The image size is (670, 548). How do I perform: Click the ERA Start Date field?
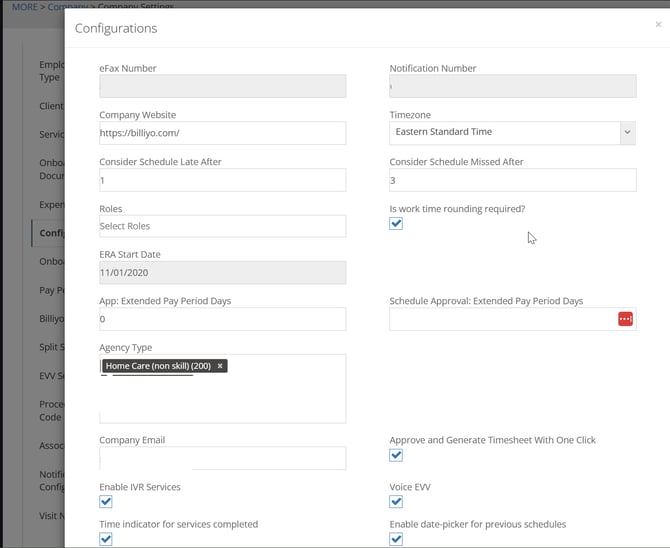[222, 272]
